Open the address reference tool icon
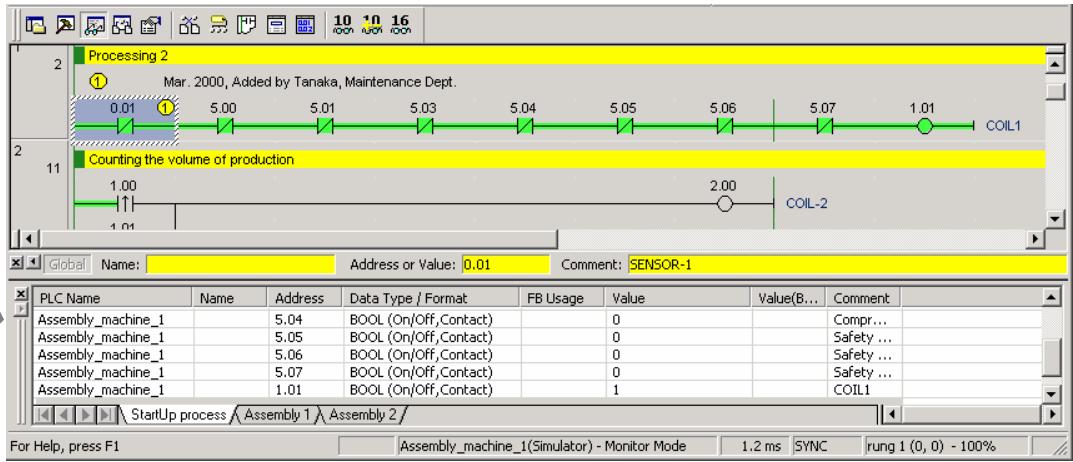The image size is (1073, 462). point(122,25)
